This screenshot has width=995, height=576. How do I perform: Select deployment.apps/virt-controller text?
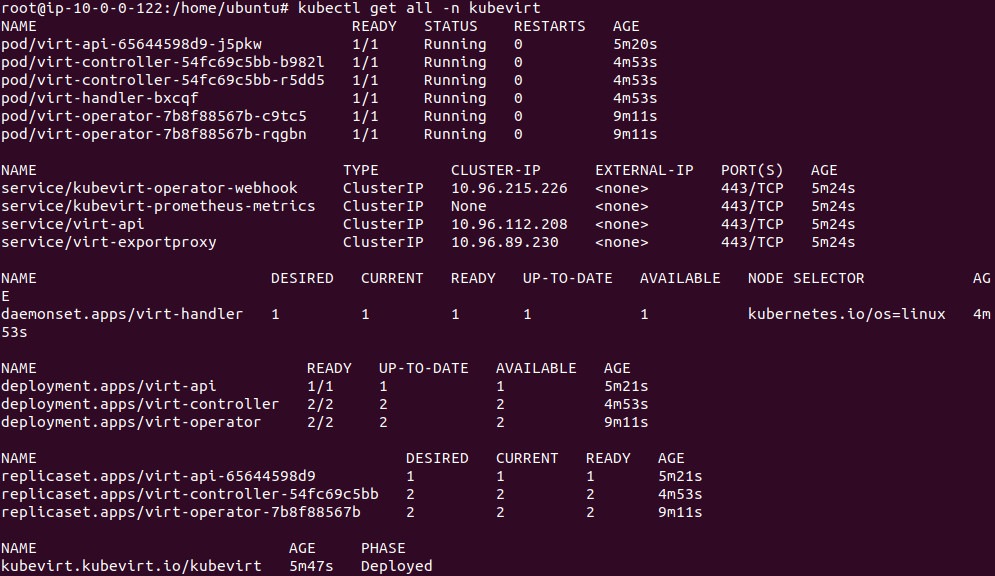(140, 404)
